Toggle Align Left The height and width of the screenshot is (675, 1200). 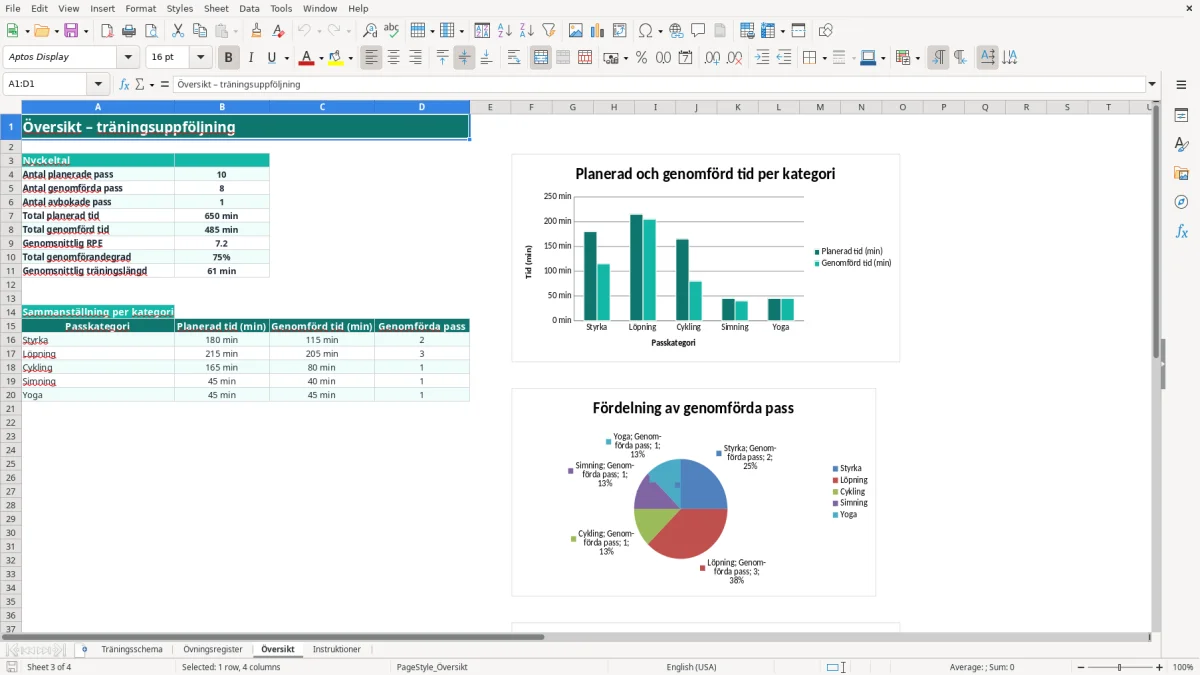pos(371,58)
